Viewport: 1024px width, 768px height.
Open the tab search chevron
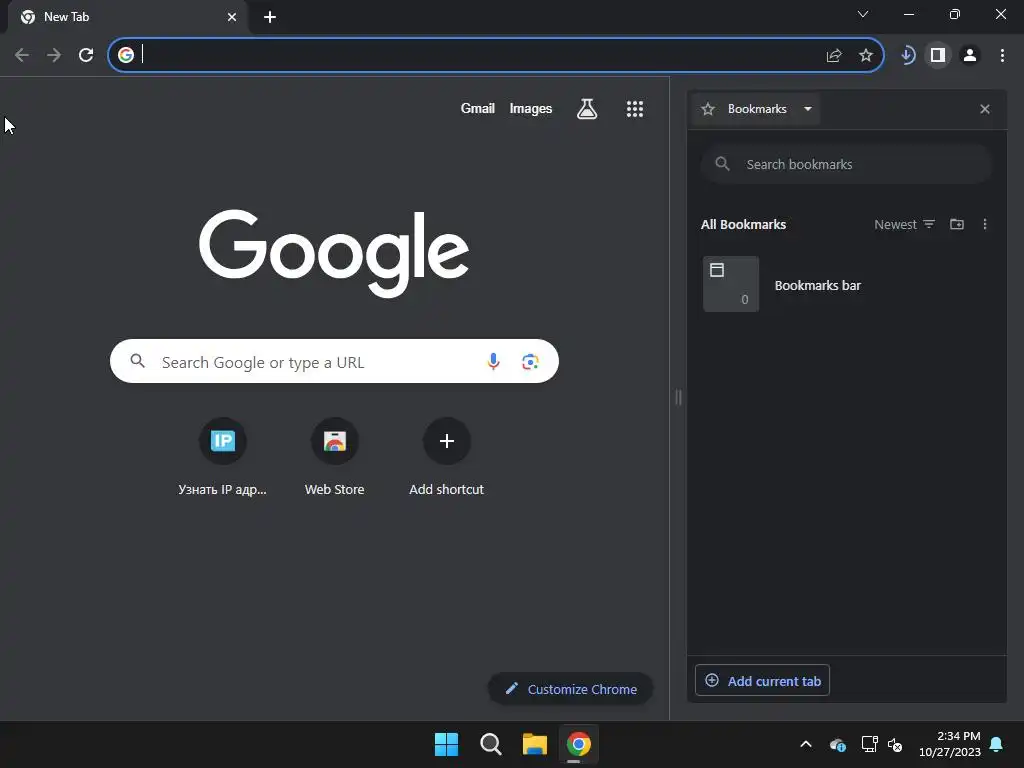pos(863,14)
